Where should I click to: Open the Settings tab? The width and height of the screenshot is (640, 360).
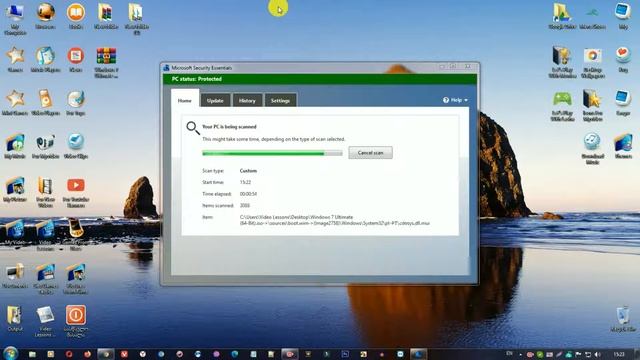coord(280,100)
